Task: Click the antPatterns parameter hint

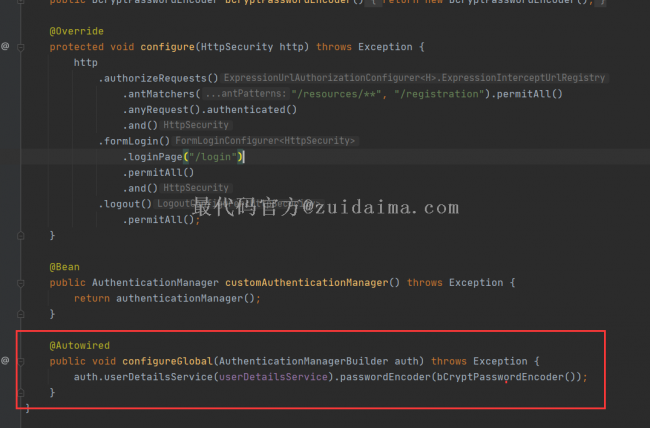Action: (x=245, y=94)
